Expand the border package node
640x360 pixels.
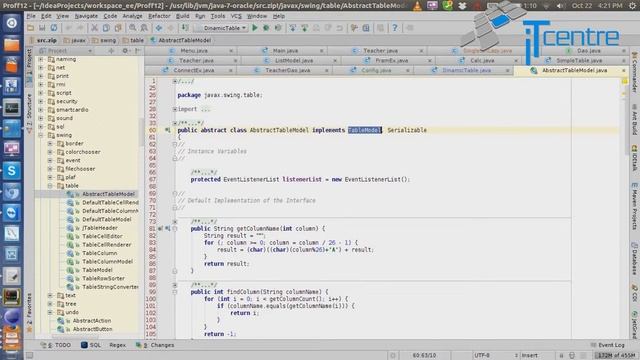(50, 144)
